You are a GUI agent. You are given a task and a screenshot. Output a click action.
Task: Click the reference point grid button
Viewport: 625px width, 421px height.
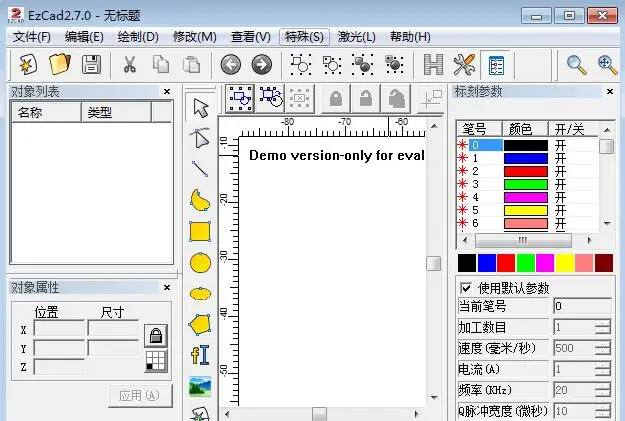tap(155, 361)
